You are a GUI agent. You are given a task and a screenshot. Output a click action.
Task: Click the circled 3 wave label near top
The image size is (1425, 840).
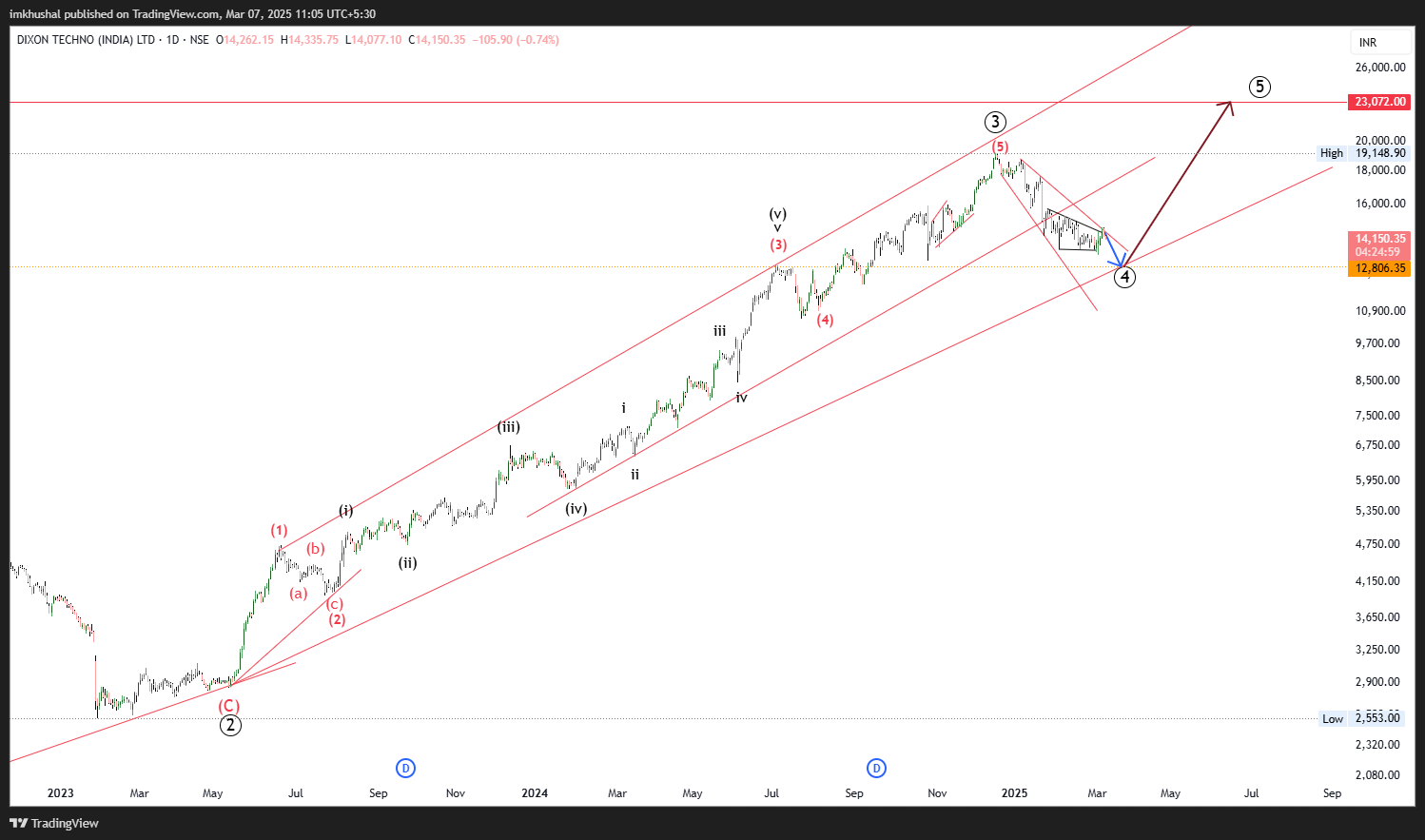pos(995,122)
